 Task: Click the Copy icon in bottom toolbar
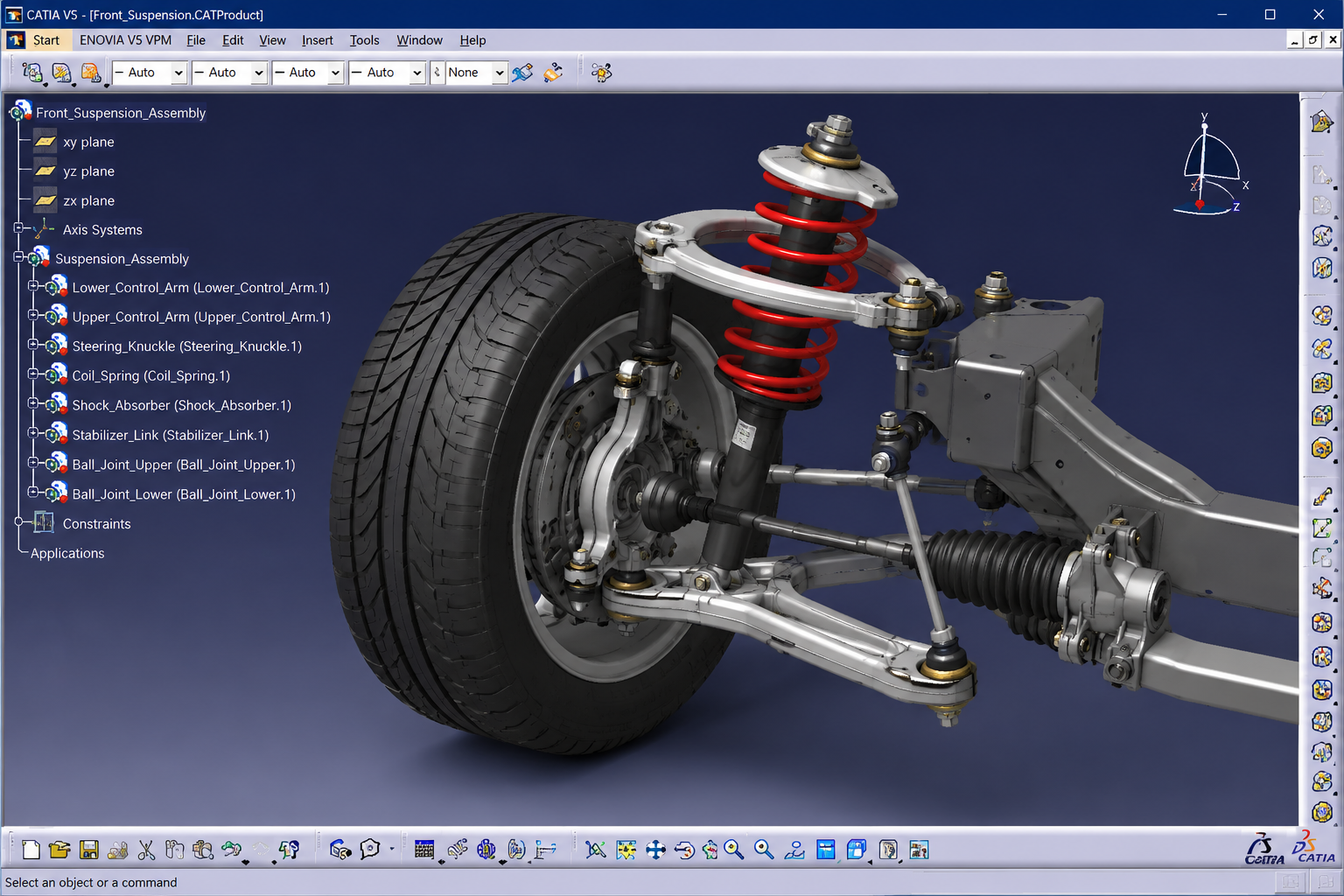pyautogui.click(x=174, y=850)
